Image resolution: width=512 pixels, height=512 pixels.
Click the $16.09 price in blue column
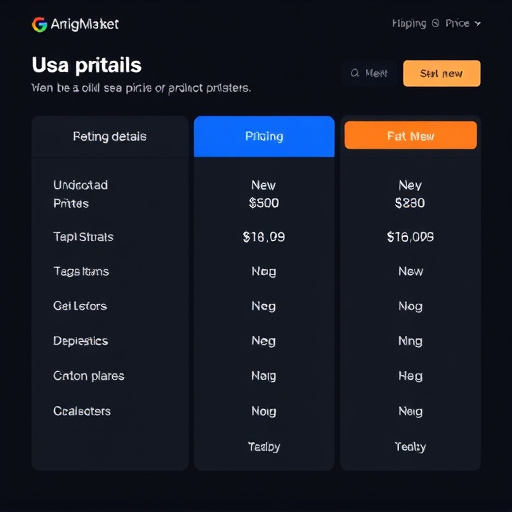264,237
